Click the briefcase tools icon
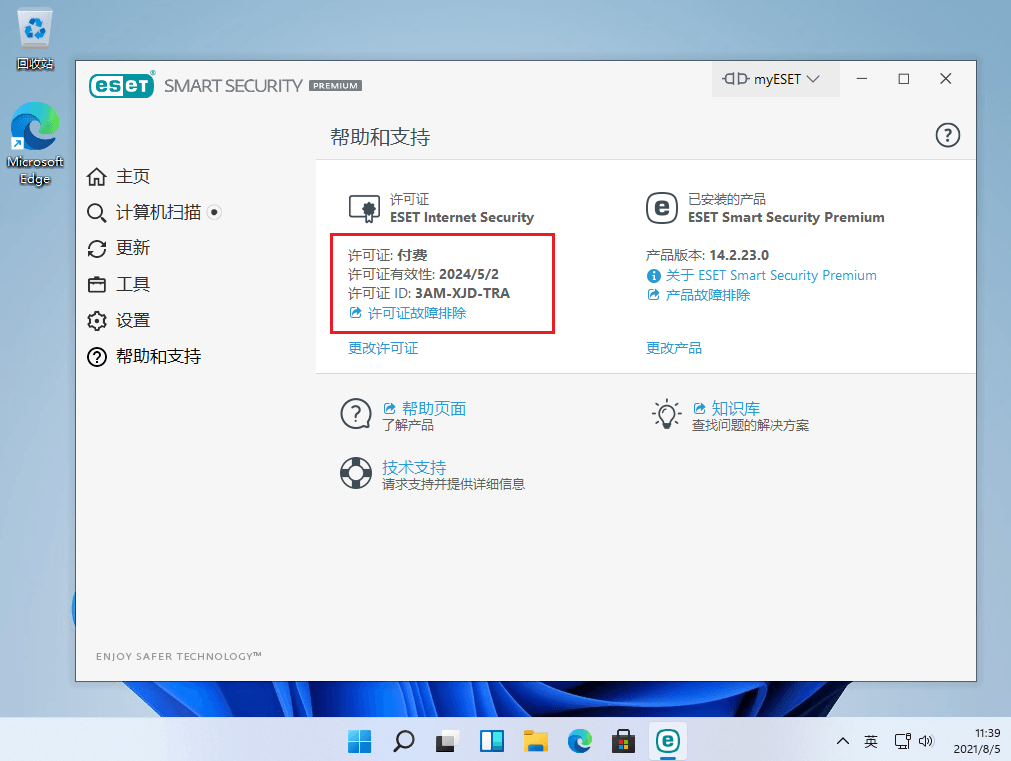This screenshot has width=1011, height=761. pos(97,284)
